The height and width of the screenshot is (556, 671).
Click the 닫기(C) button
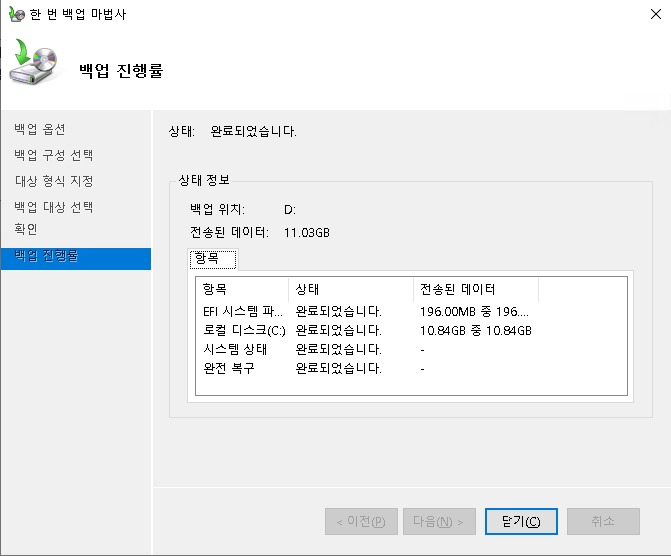520,521
